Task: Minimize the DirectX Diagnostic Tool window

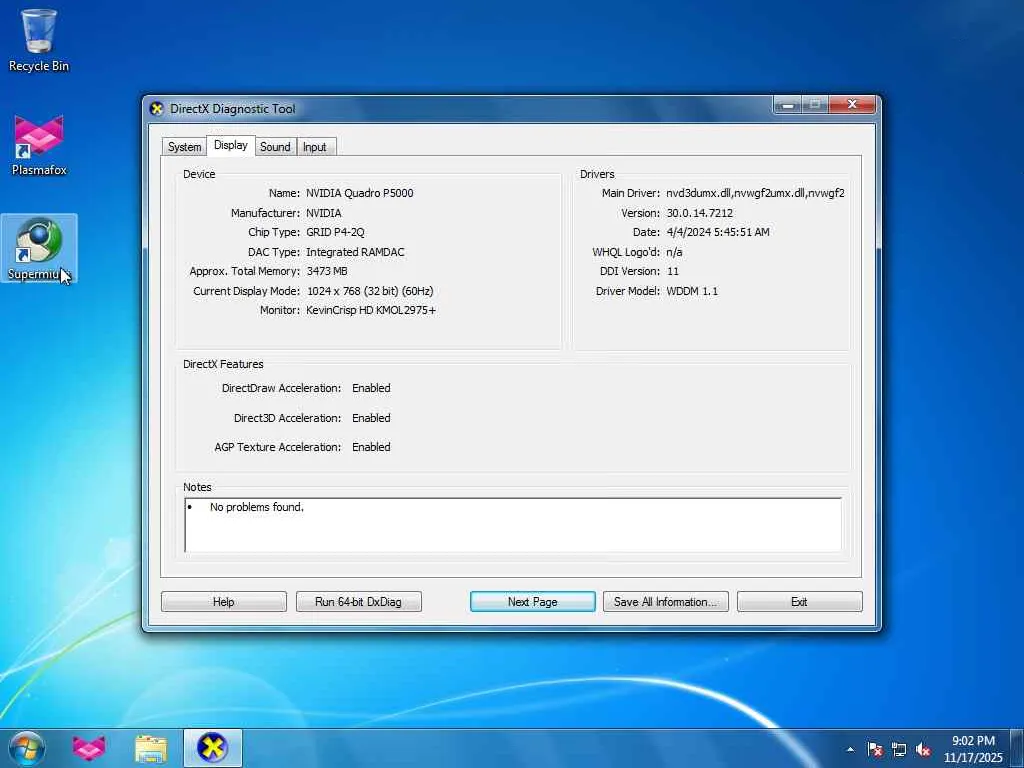Action: (788, 104)
